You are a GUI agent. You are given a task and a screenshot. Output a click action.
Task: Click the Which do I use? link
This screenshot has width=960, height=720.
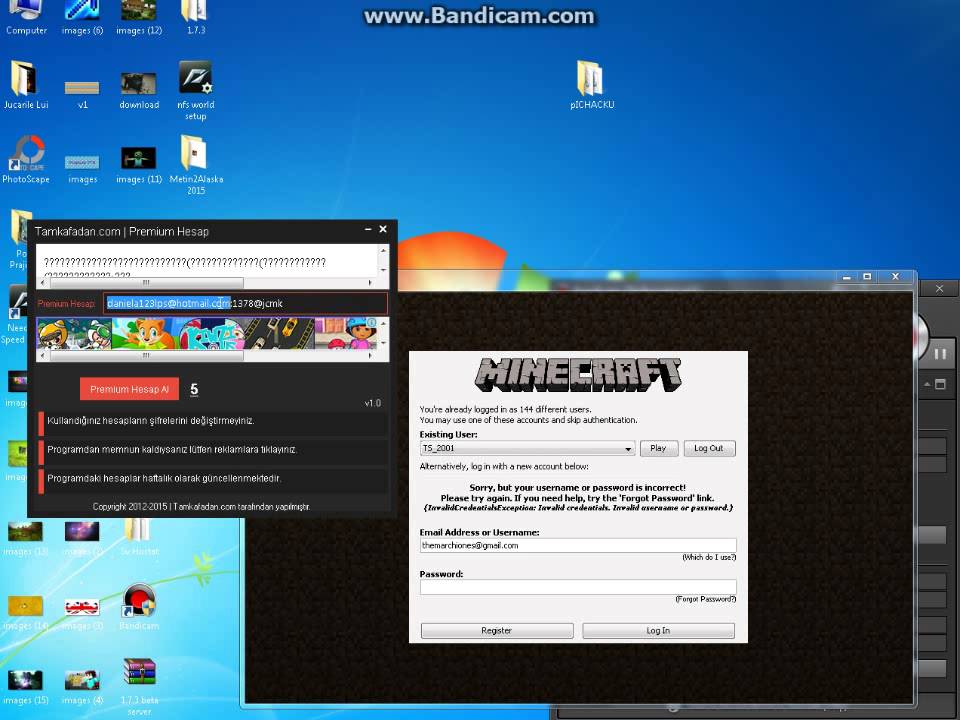click(x=709, y=557)
